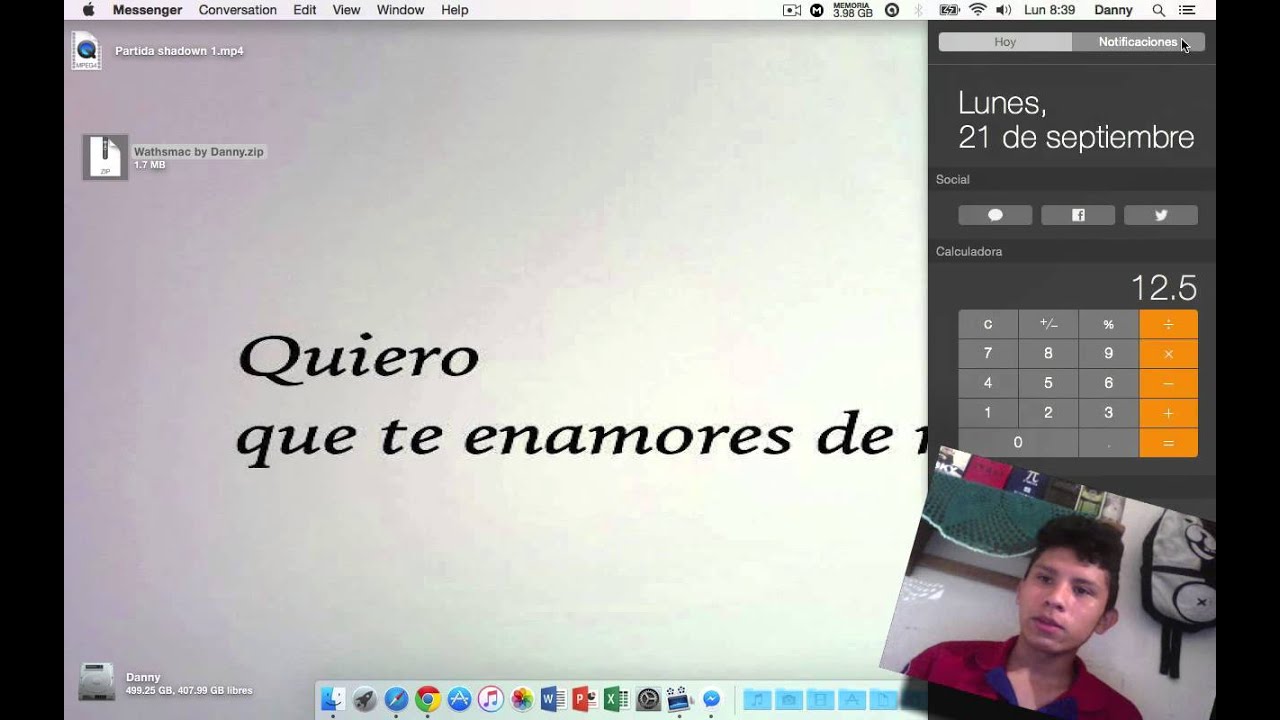Open Spotlight search in menu bar
This screenshot has height=720, width=1280.
(x=1158, y=10)
